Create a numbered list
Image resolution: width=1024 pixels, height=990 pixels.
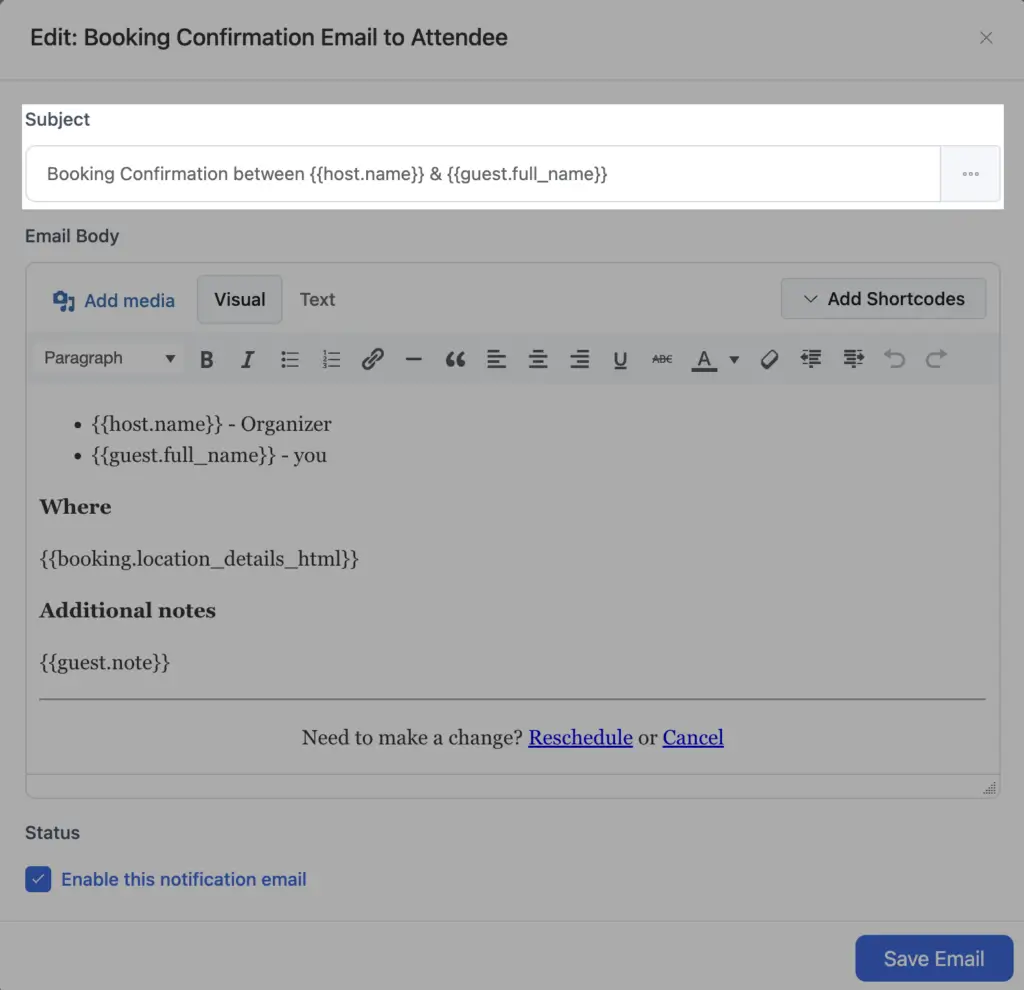click(331, 359)
